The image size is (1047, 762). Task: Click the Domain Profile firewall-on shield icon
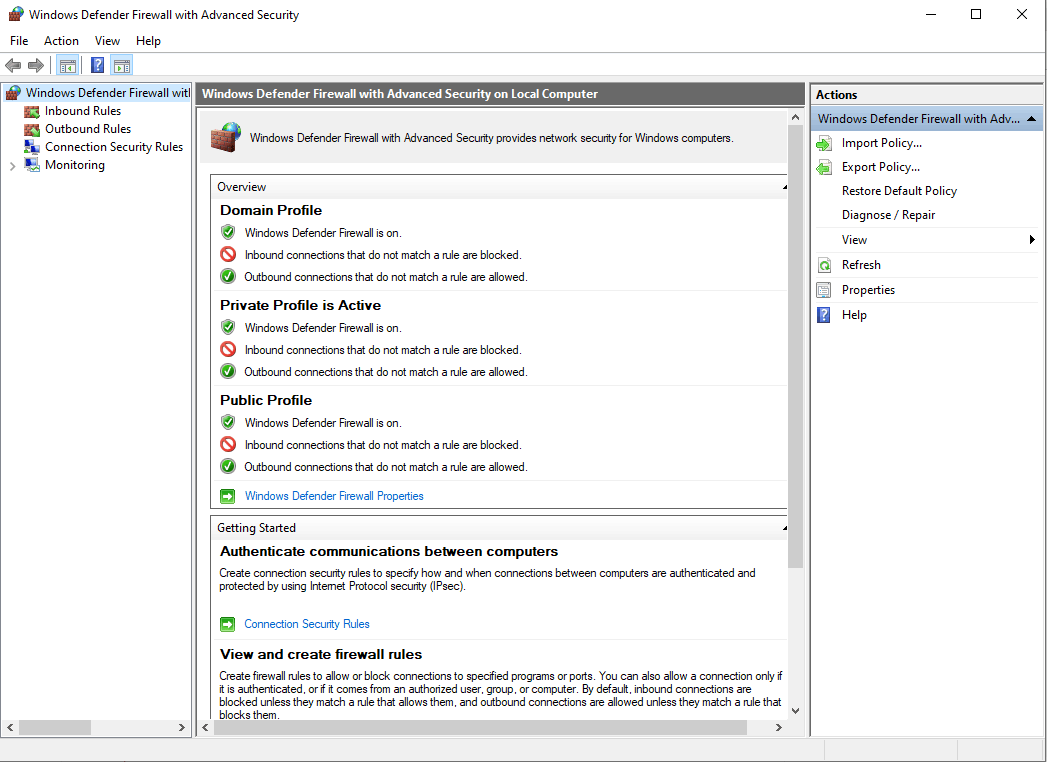228,232
